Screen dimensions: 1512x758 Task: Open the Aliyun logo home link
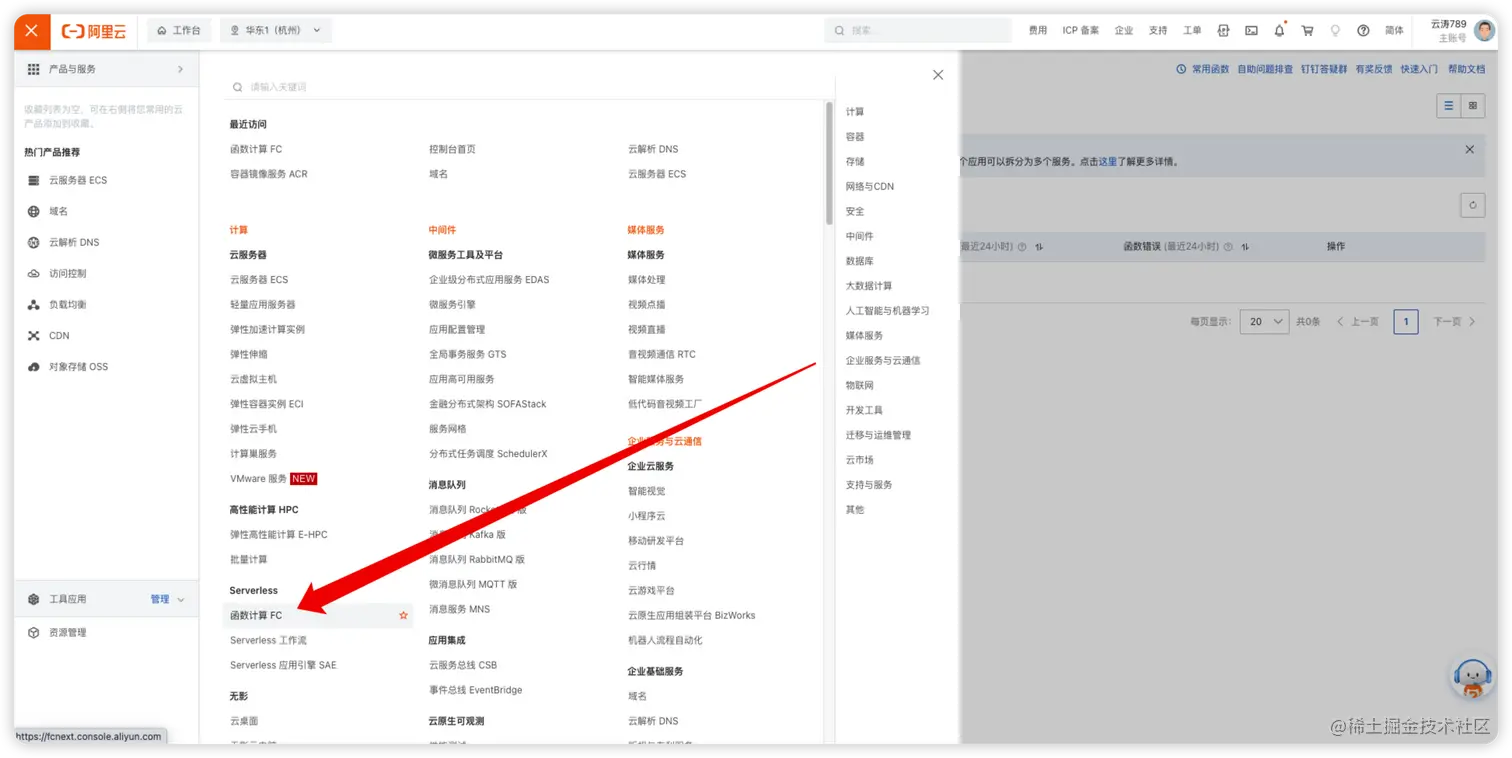pos(94,31)
